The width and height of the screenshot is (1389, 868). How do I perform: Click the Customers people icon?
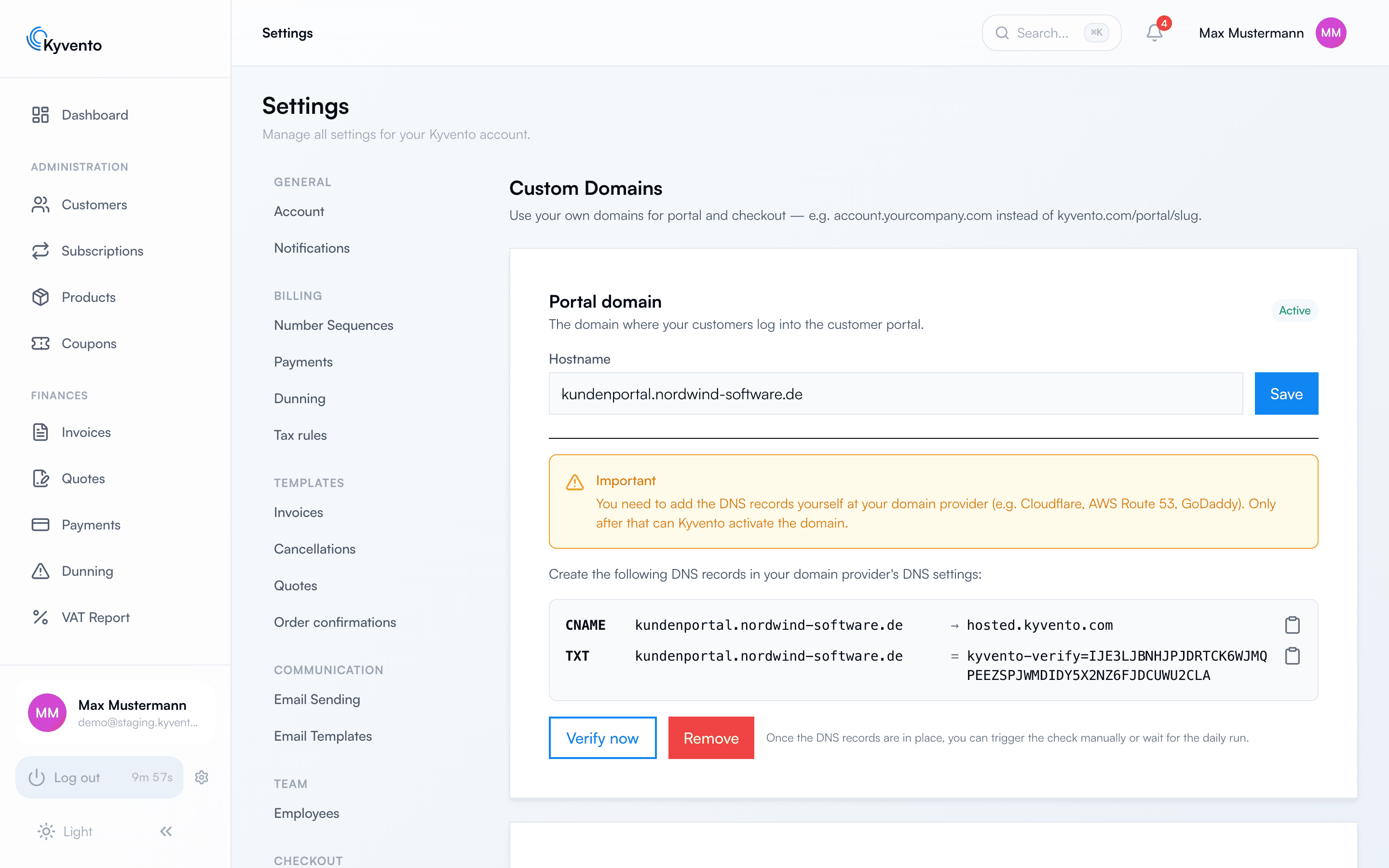[x=40, y=204]
